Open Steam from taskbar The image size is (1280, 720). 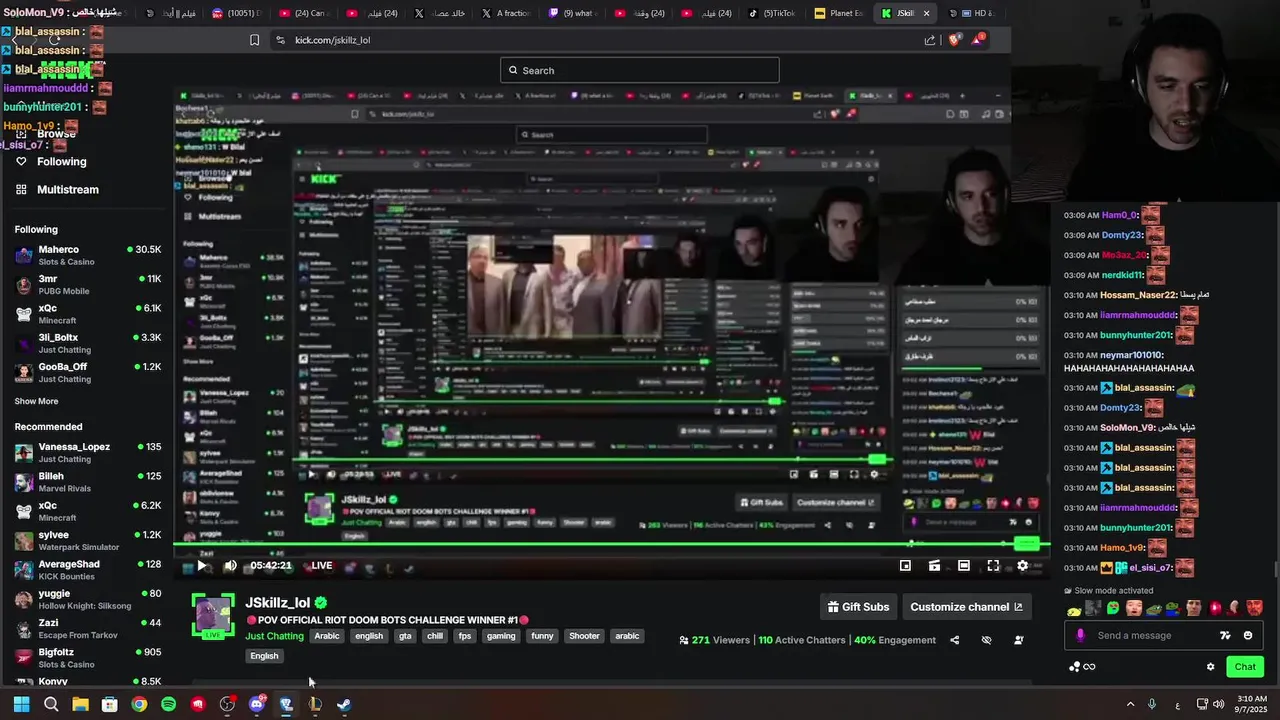(344, 704)
